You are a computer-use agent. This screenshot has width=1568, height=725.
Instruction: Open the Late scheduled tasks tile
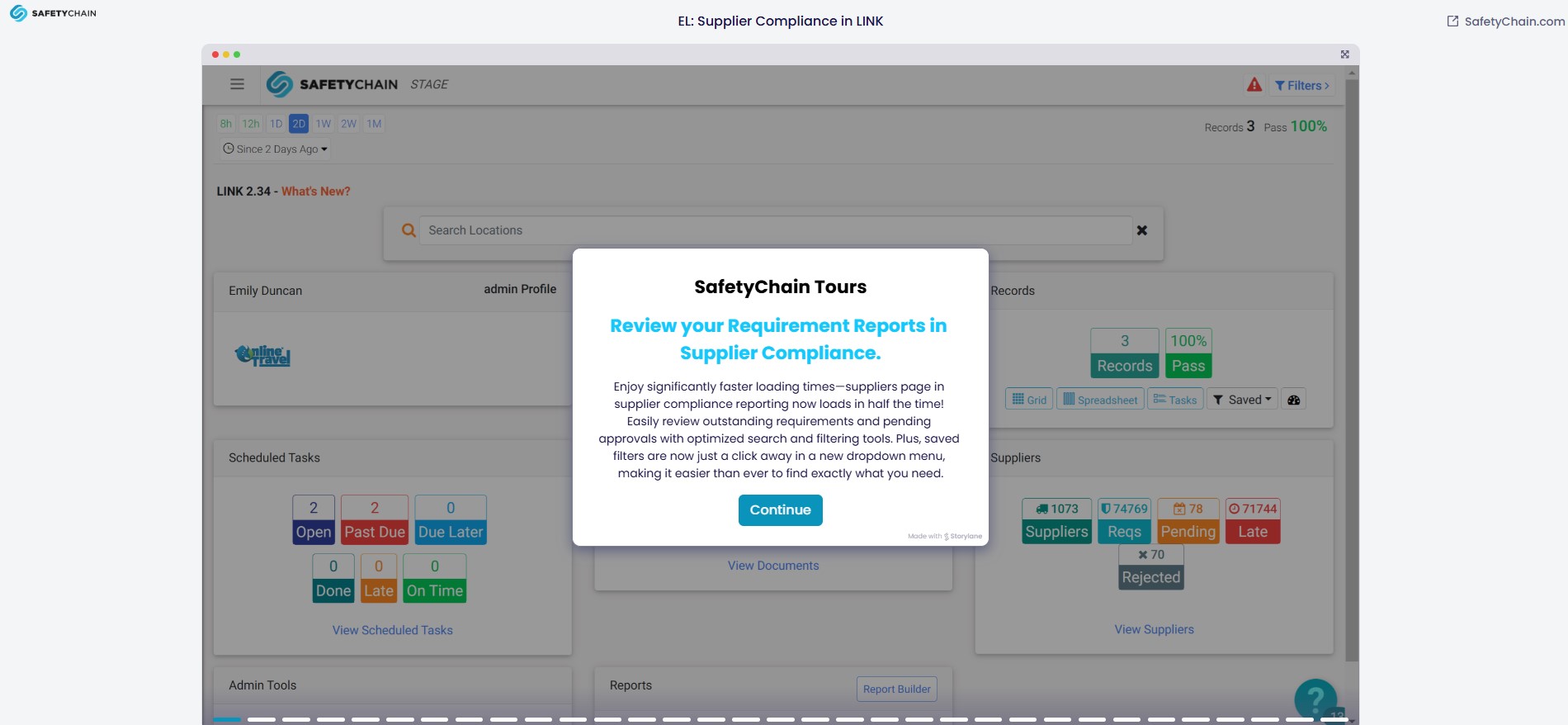tap(379, 578)
